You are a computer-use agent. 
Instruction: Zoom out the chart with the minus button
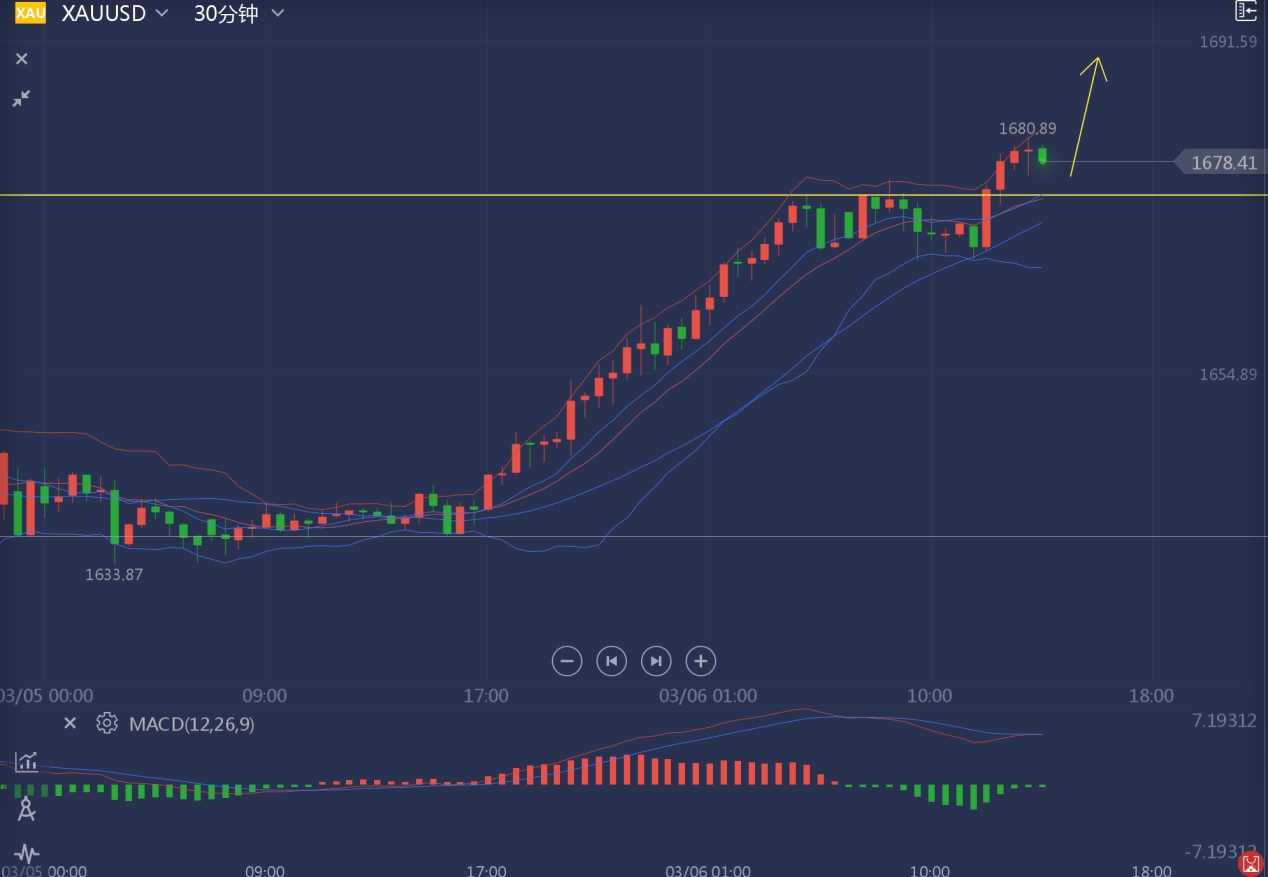(x=567, y=661)
